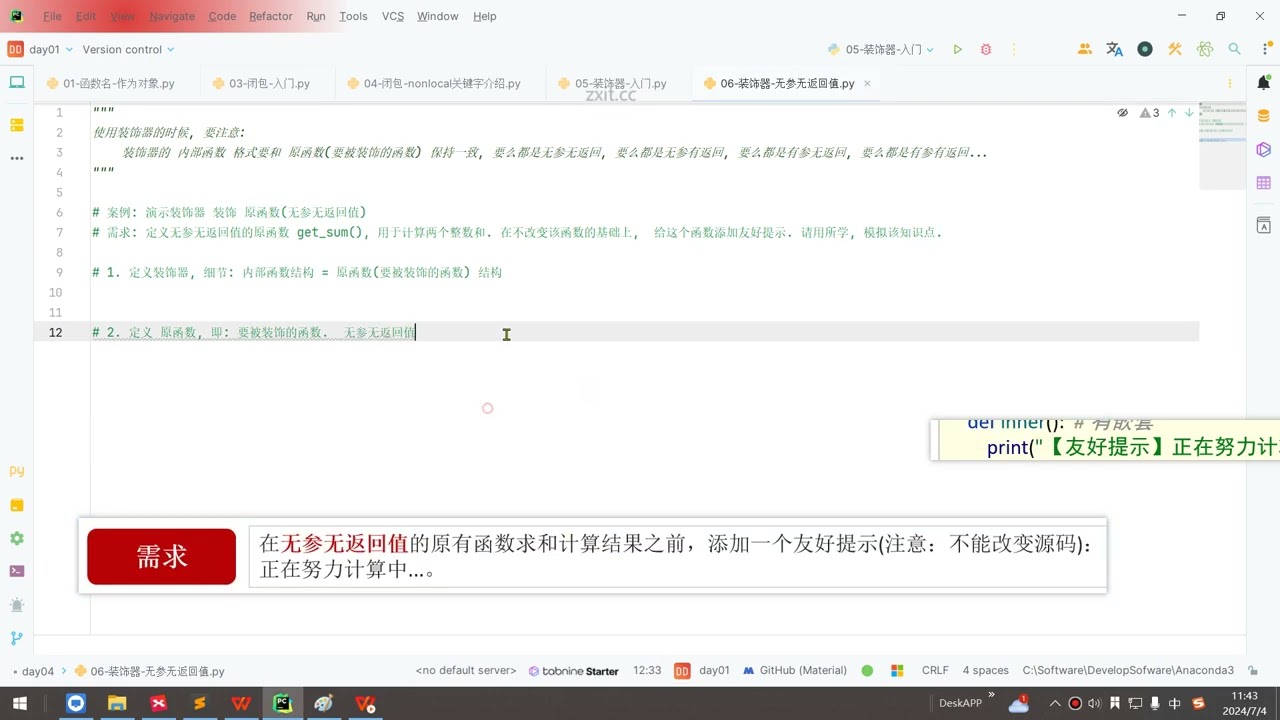
Task: Open more run actions vertical dots
Action: pyautogui.click(x=1015, y=49)
